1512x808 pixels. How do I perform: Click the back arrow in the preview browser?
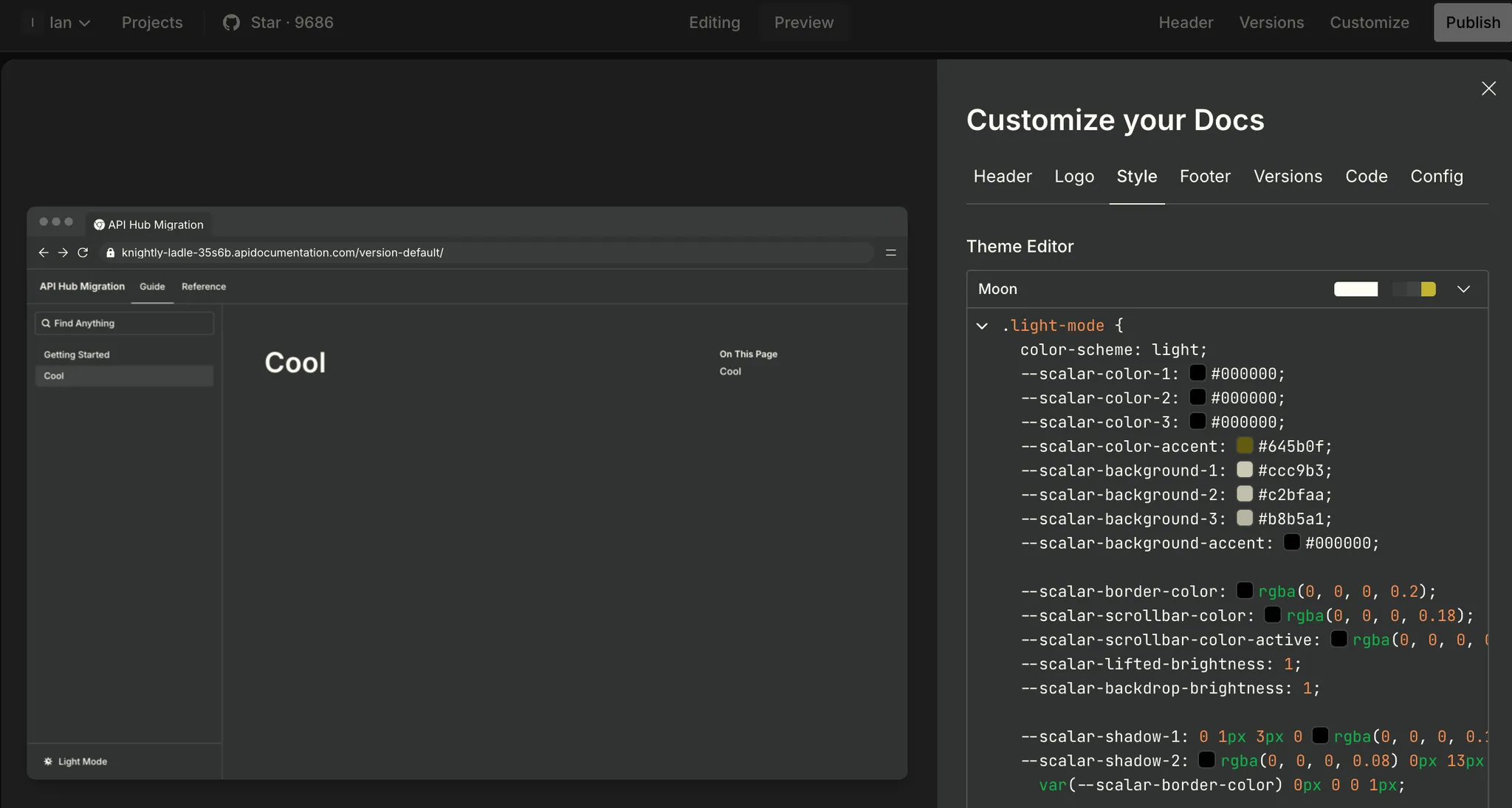tap(43, 253)
